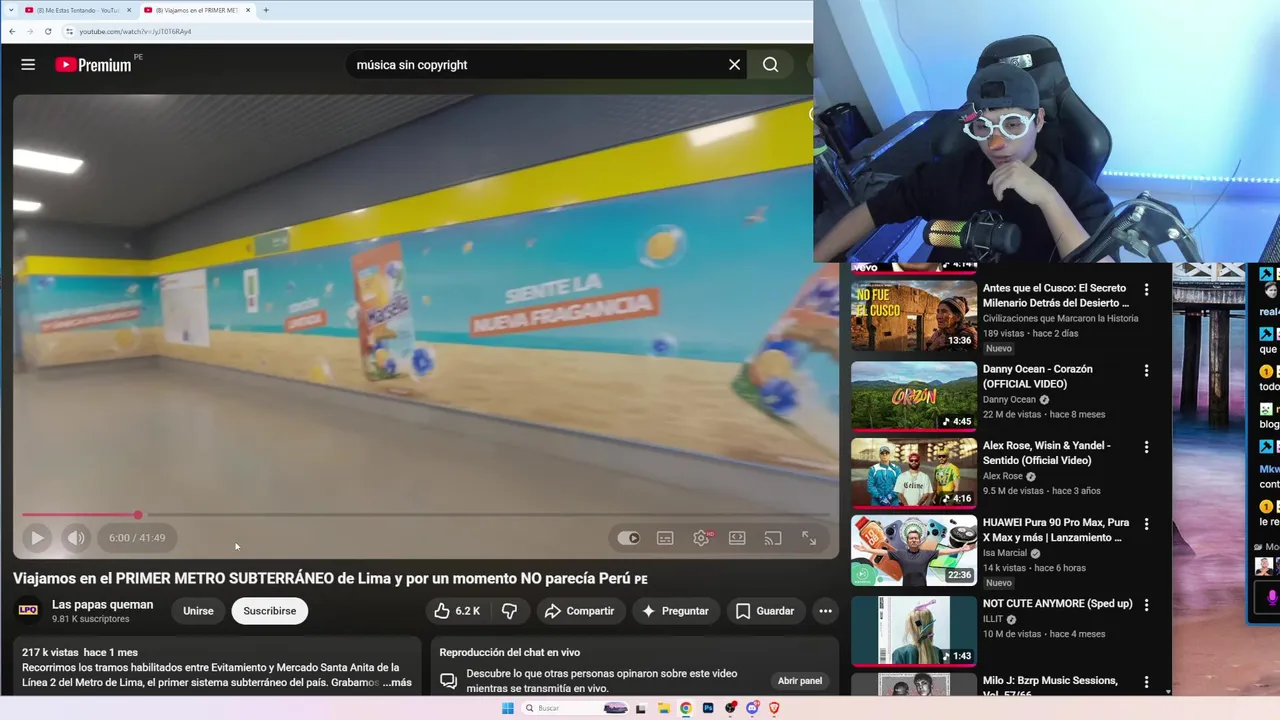The image size is (1280, 720).
Task: Run search with the magnifier button
Action: pos(770,64)
